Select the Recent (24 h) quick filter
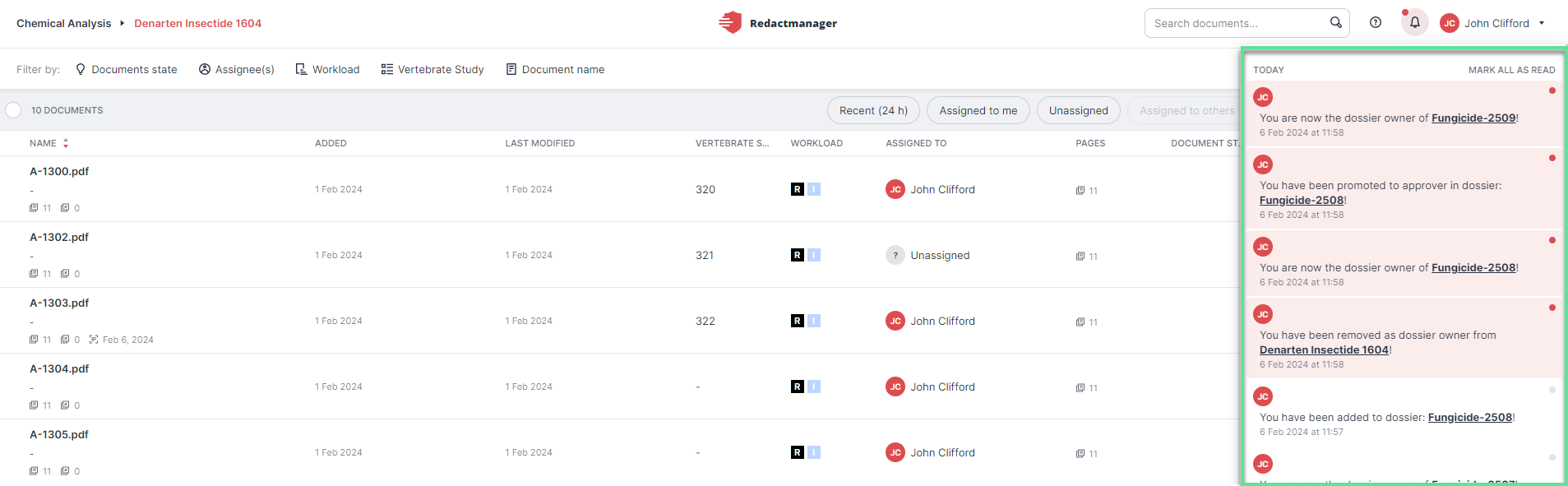This screenshot has height=486, width=1568. click(x=873, y=110)
